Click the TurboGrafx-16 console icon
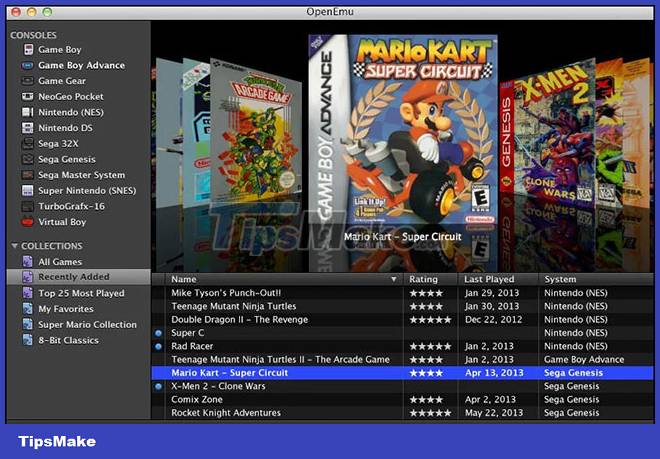Viewport: 660px width, 459px height. tap(27, 206)
